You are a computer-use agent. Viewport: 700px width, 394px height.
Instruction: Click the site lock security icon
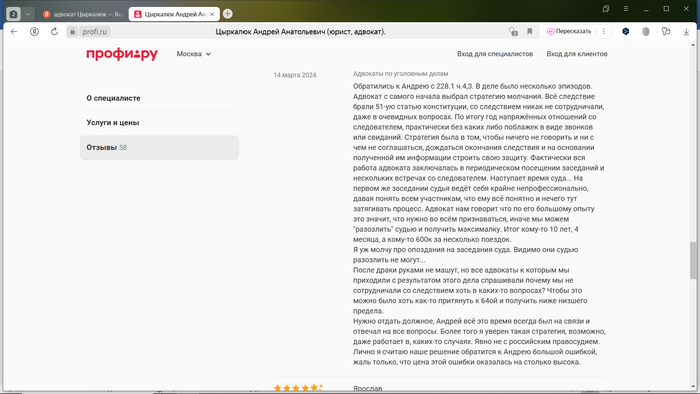pyautogui.click(x=72, y=32)
